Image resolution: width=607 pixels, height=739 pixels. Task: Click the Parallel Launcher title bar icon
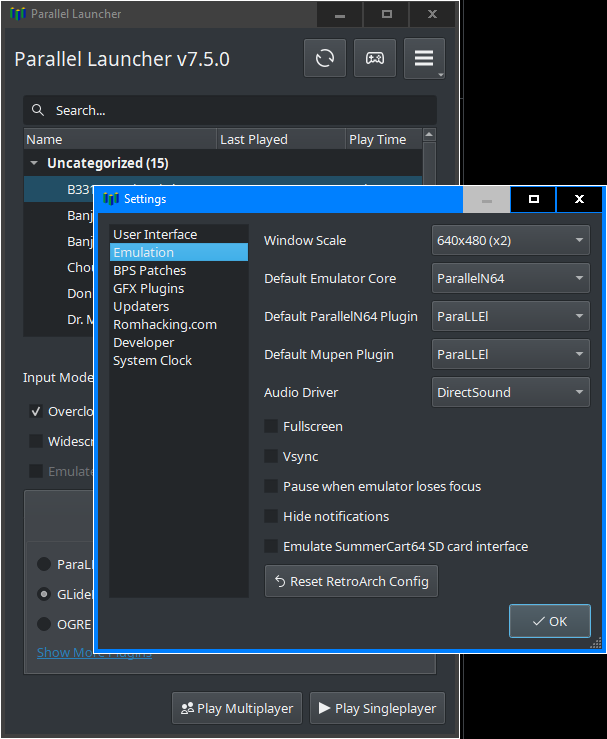pos(16,15)
